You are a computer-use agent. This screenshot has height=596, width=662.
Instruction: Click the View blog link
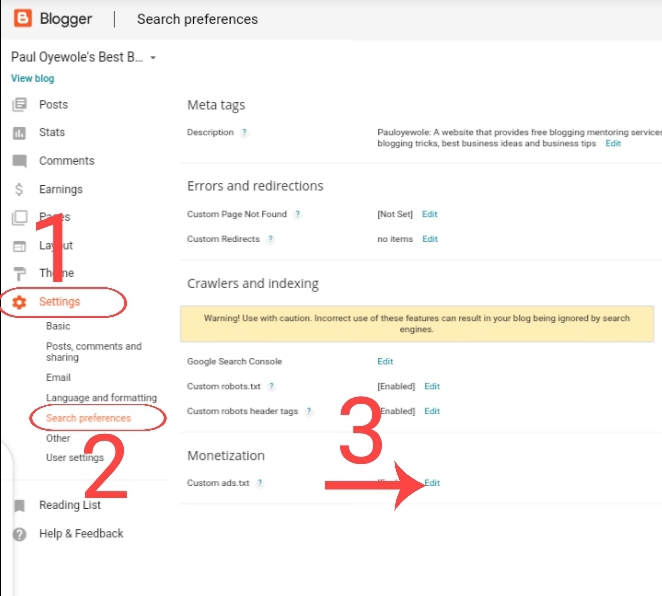(x=33, y=79)
